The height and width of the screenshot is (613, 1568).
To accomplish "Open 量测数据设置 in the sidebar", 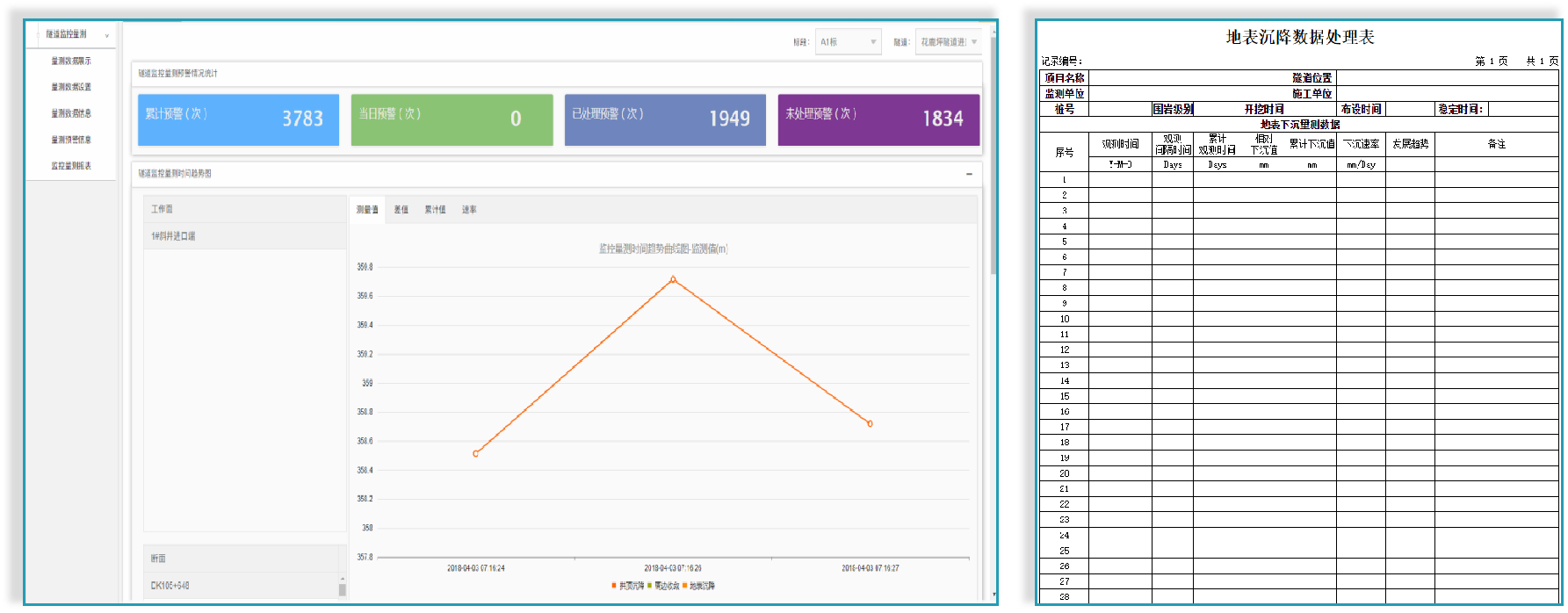I will [x=70, y=87].
